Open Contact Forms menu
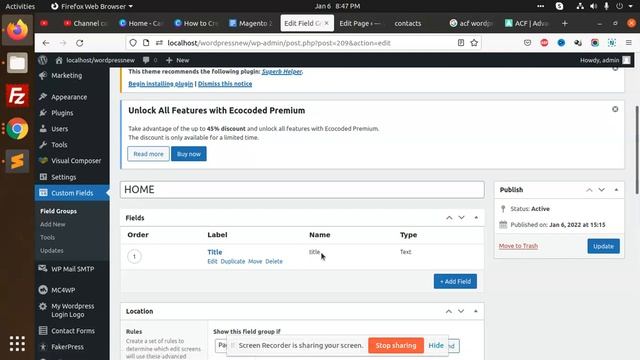This screenshot has height=360, width=640. pos(72,331)
